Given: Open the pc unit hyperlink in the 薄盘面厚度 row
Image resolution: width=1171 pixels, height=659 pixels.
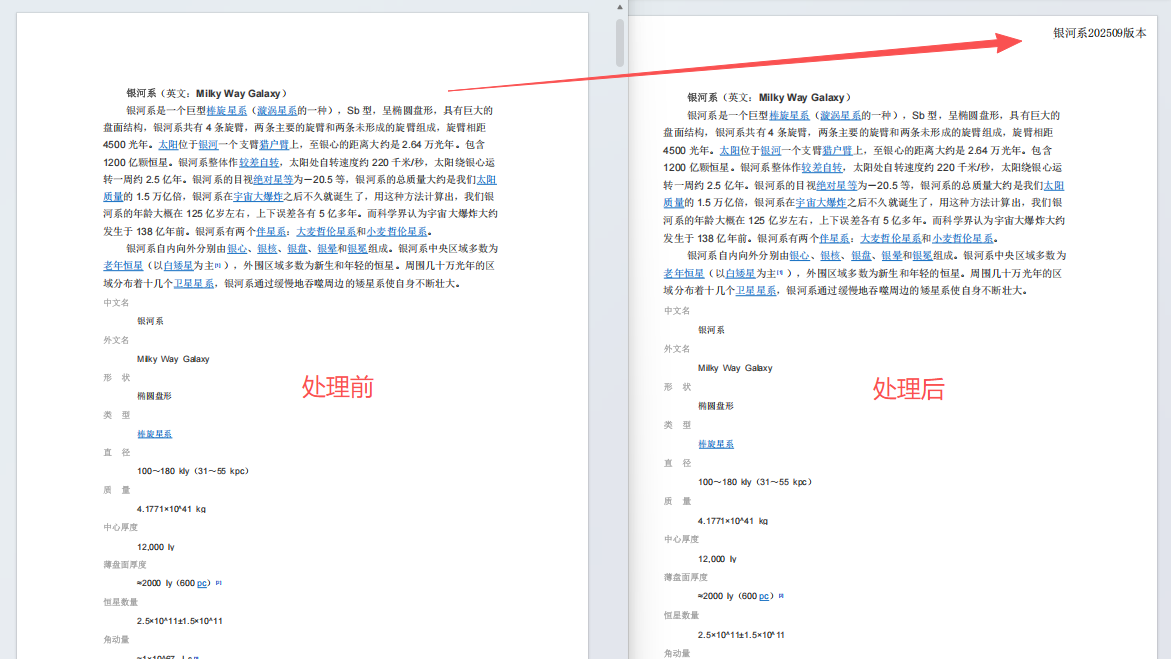Looking at the screenshot, I should point(203,581).
